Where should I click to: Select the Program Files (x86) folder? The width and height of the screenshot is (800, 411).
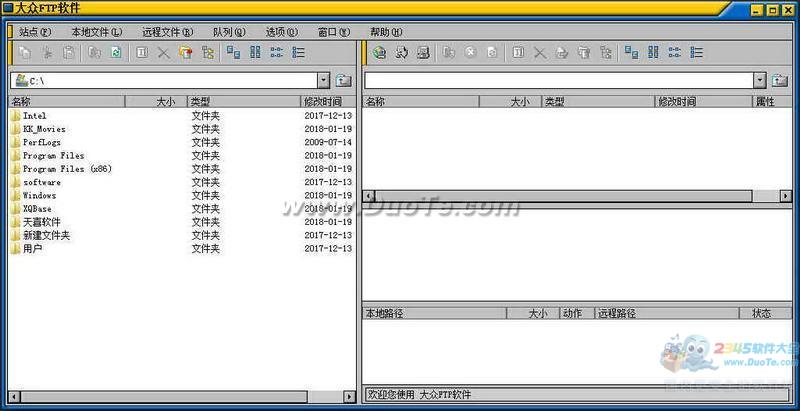pos(61,169)
